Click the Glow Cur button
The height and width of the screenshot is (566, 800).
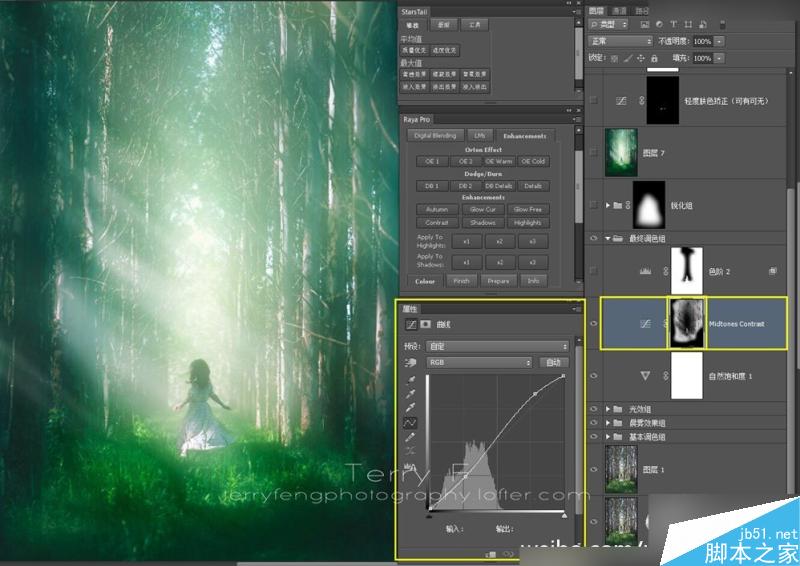(483, 209)
